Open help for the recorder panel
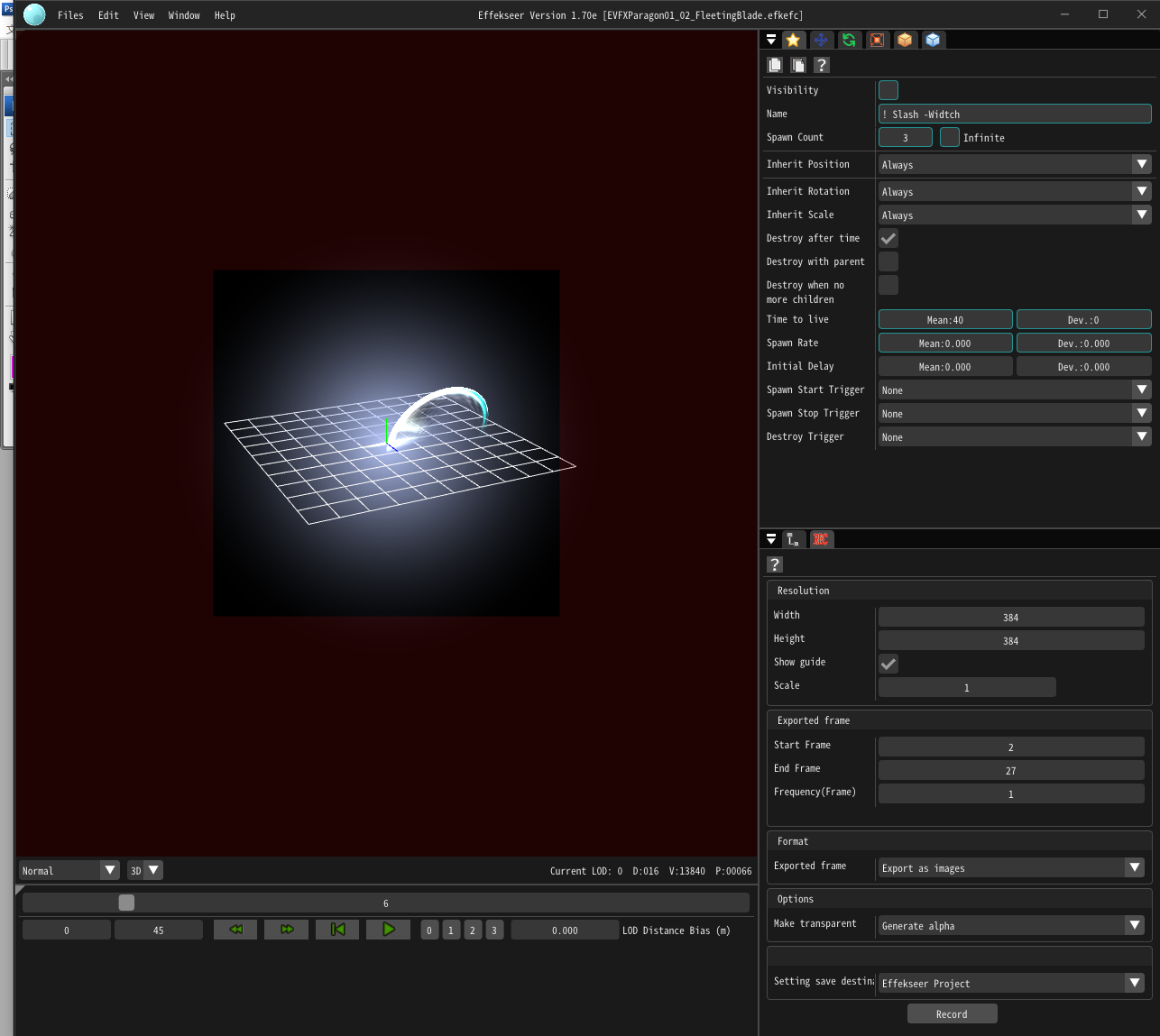 click(775, 564)
